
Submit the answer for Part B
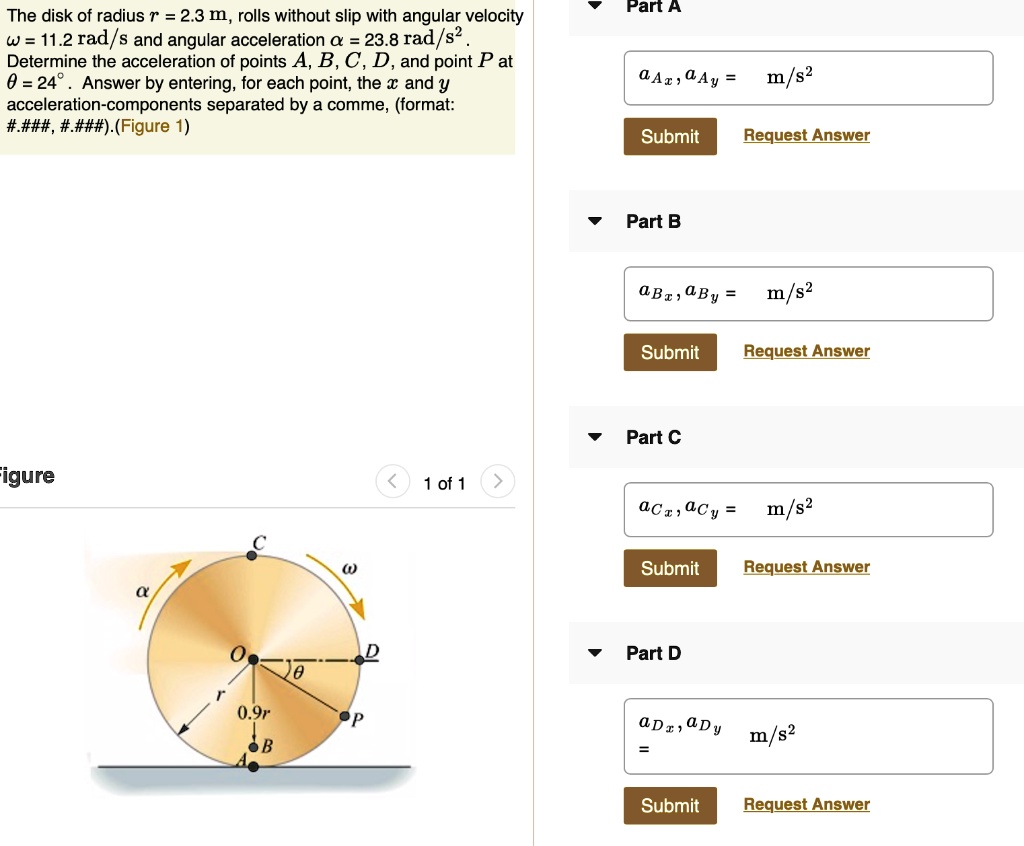670,352
